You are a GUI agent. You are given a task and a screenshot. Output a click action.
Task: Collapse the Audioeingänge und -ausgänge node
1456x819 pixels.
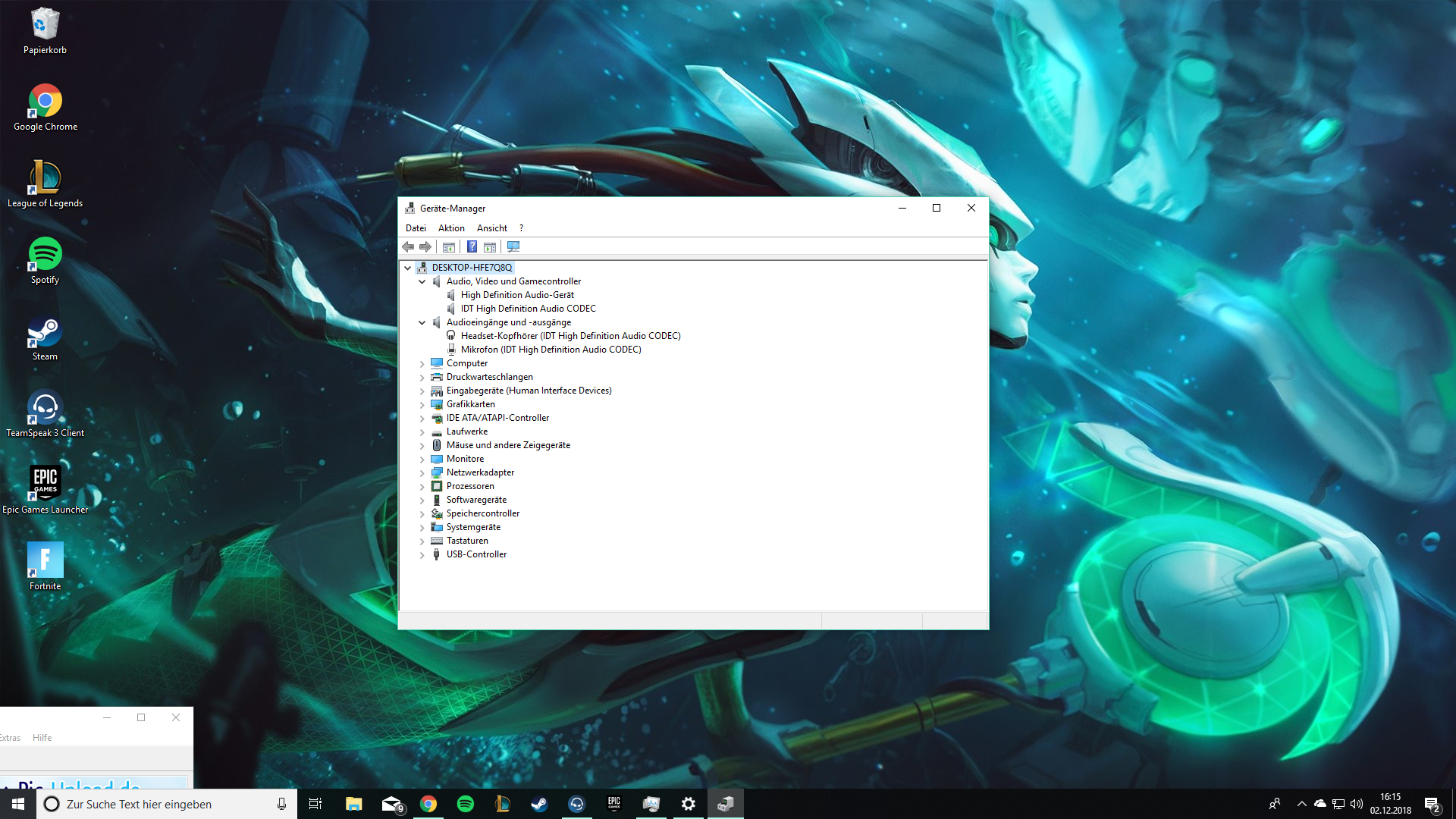click(x=422, y=322)
